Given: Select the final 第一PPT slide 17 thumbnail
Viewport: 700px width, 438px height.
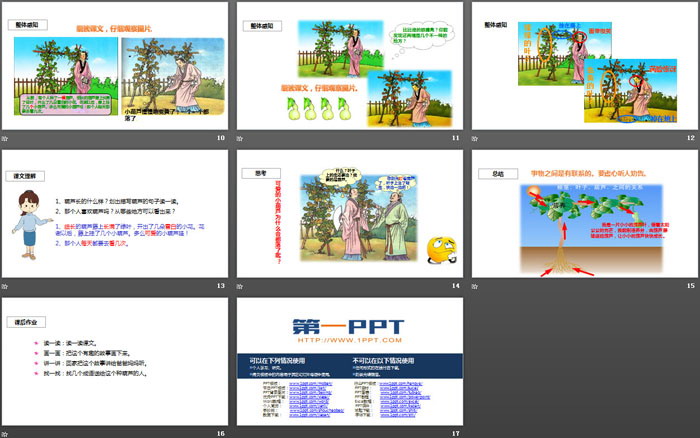Looking at the screenshot, I should [x=349, y=361].
